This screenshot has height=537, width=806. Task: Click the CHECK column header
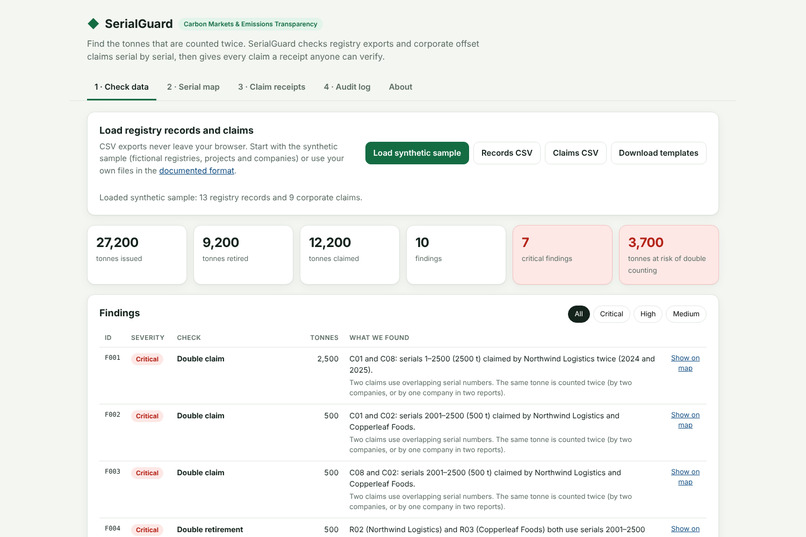189,338
